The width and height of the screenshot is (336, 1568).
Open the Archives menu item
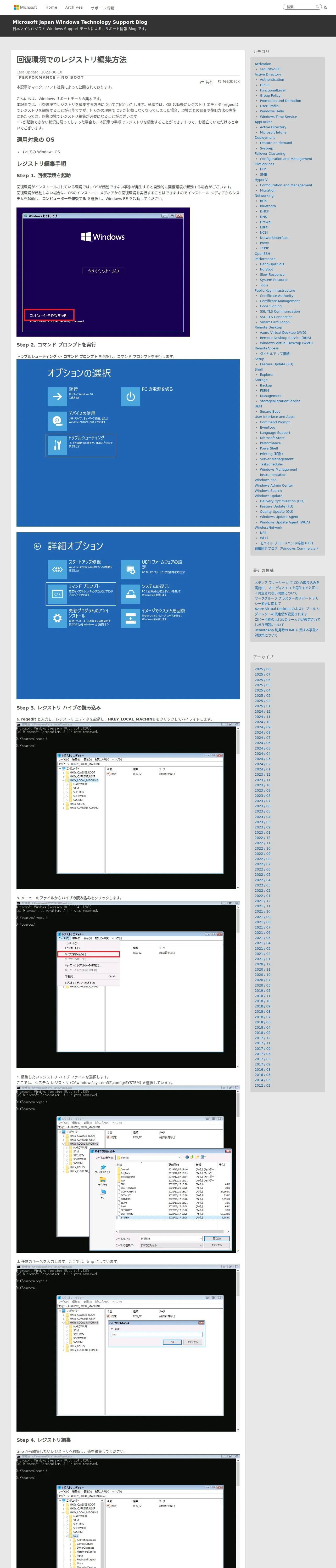point(74,7)
